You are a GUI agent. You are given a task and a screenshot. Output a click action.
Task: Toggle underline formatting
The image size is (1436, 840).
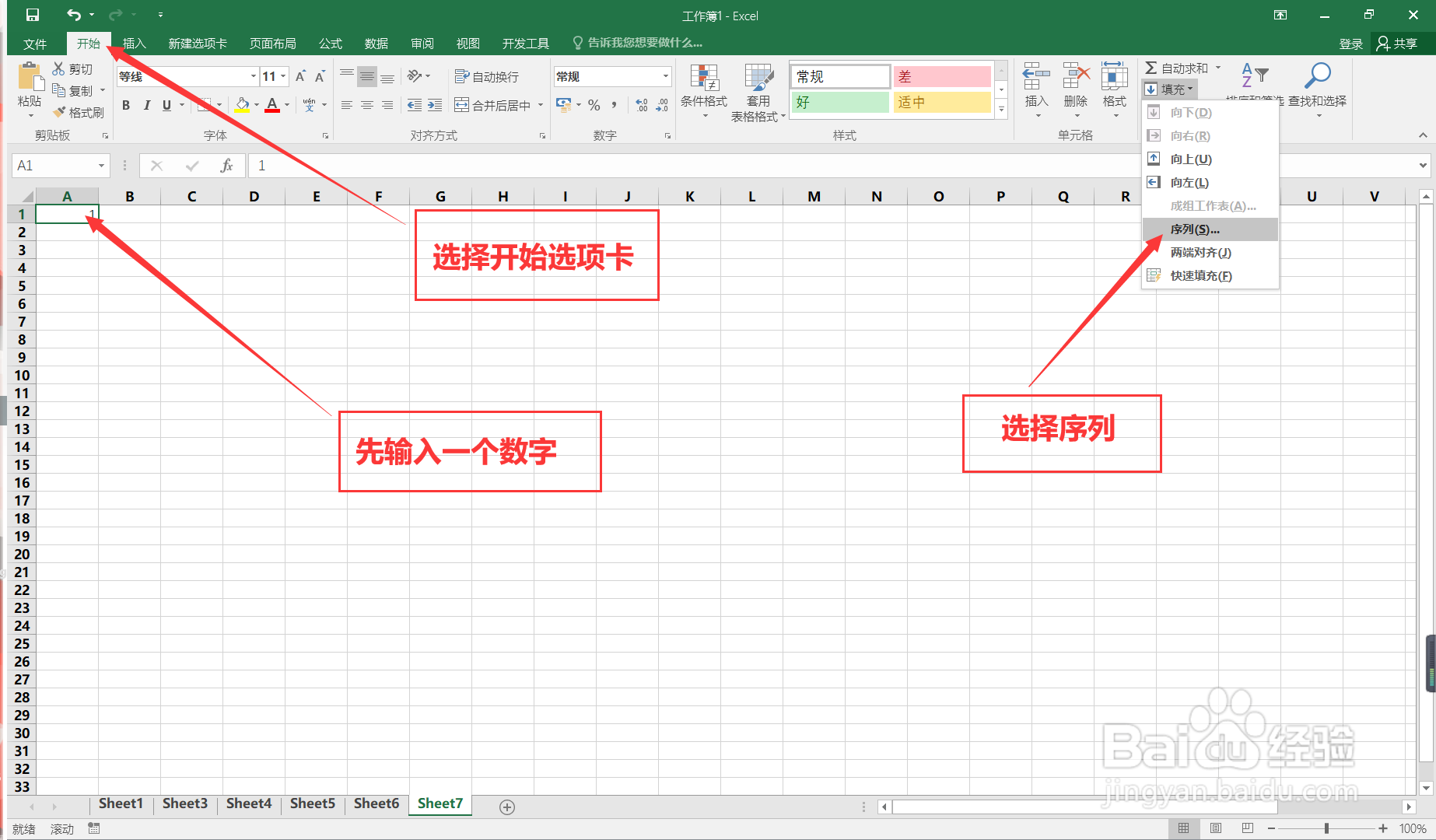pos(165,104)
